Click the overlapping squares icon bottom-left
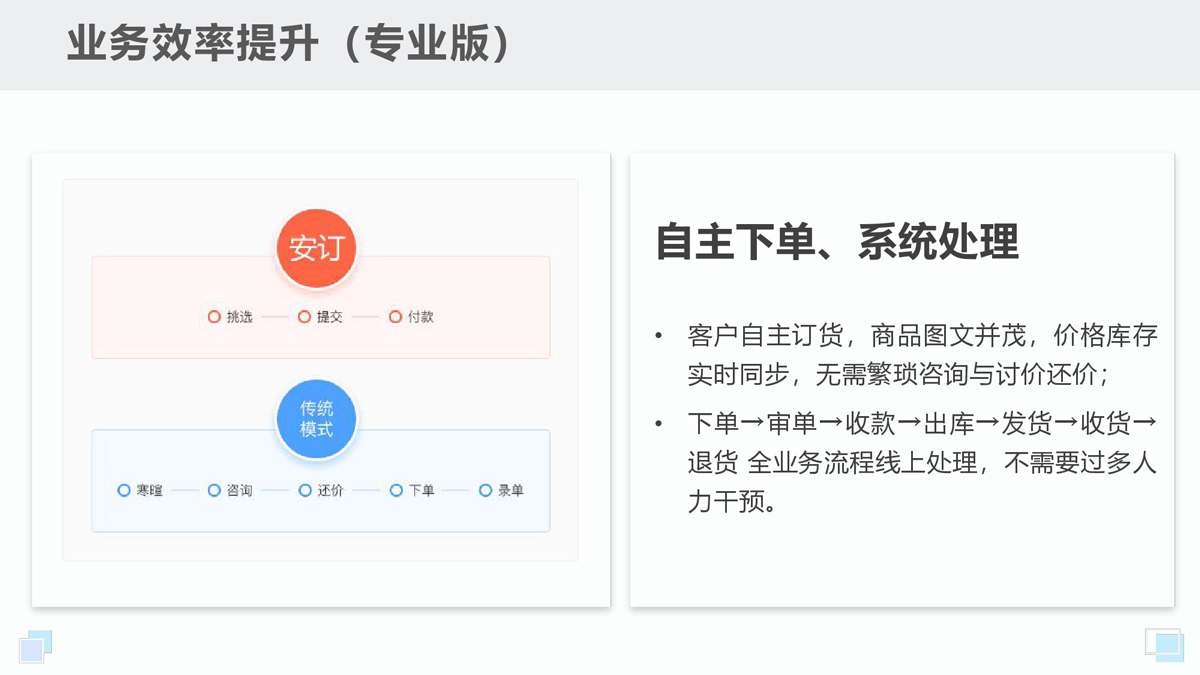The height and width of the screenshot is (675, 1200). pyautogui.click(x=36, y=646)
